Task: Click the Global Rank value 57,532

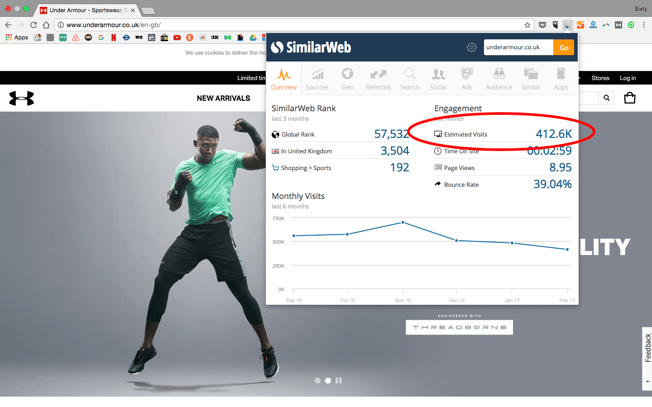Action: pyautogui.click(x=391, y=134)
